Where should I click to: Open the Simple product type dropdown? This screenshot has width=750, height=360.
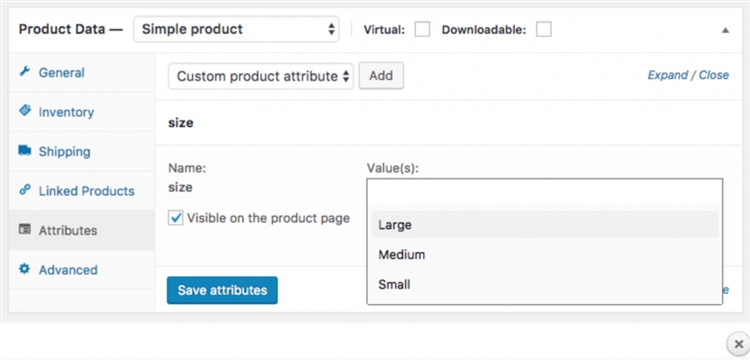pos(236,29)
